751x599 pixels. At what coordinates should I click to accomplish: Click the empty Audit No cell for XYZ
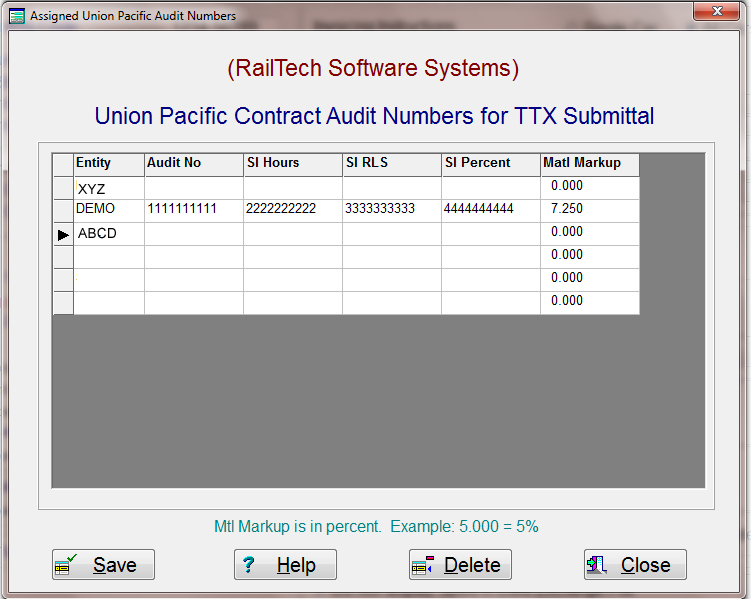point(194,188)
